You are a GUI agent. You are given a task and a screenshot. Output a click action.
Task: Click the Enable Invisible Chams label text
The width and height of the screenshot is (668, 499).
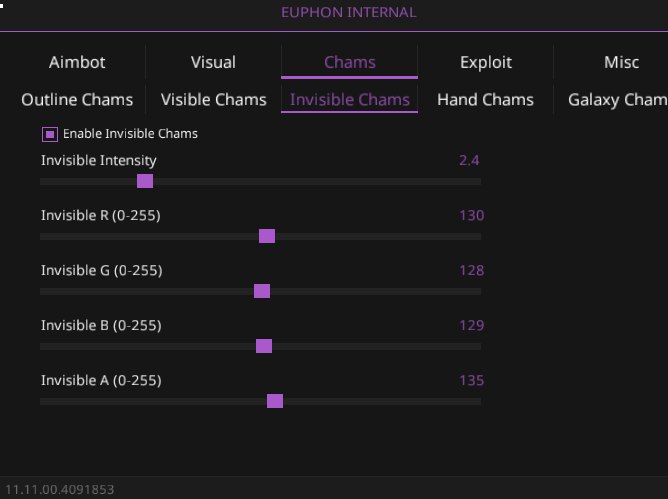130,133
